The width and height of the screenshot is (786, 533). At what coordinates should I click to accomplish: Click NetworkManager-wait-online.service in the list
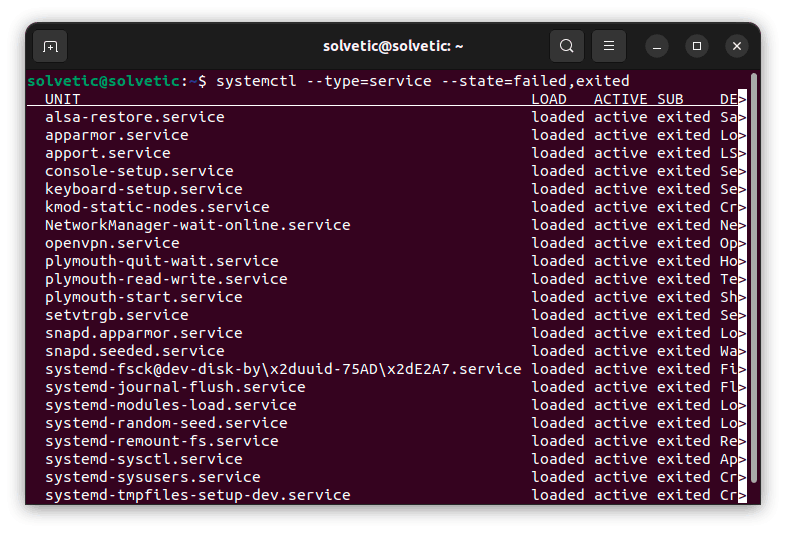click(x=198, y=225)
